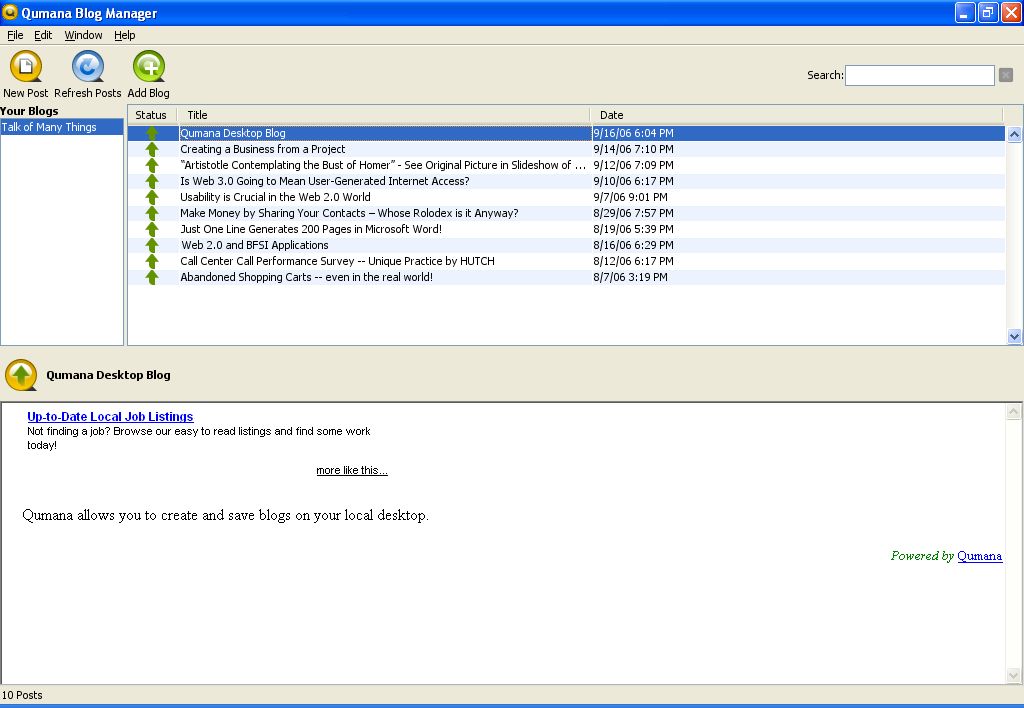The image size is (1024, 708).
Task: Open the Qumana powered-by link
Action: [980, 556]
